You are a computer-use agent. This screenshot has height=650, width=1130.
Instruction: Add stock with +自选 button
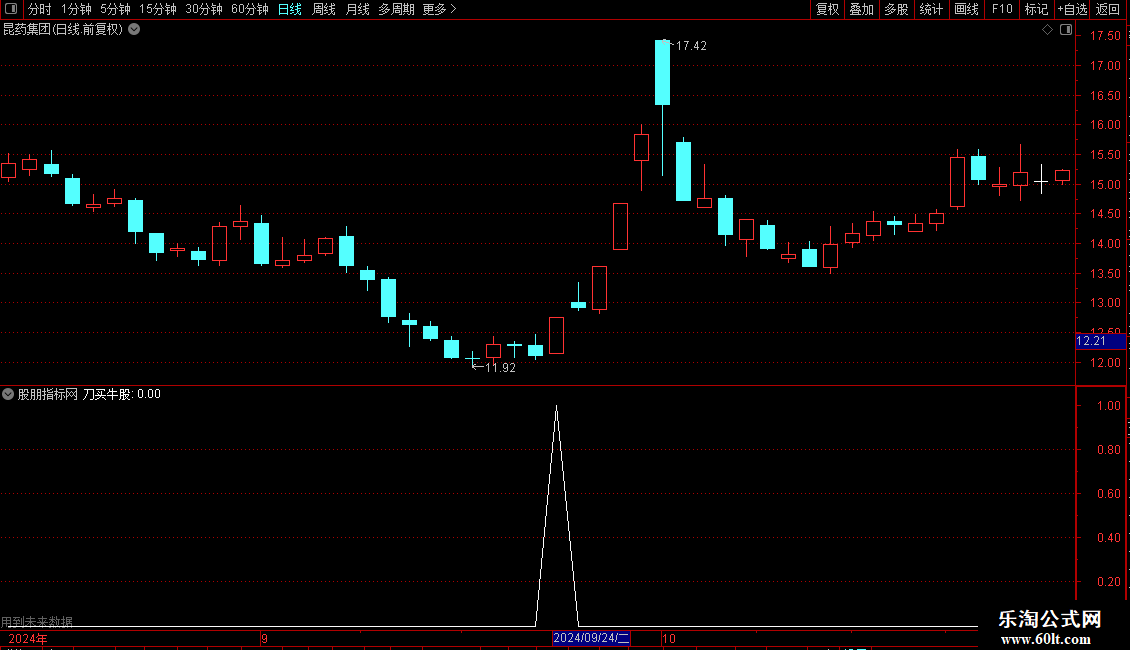coord(1072,9)
